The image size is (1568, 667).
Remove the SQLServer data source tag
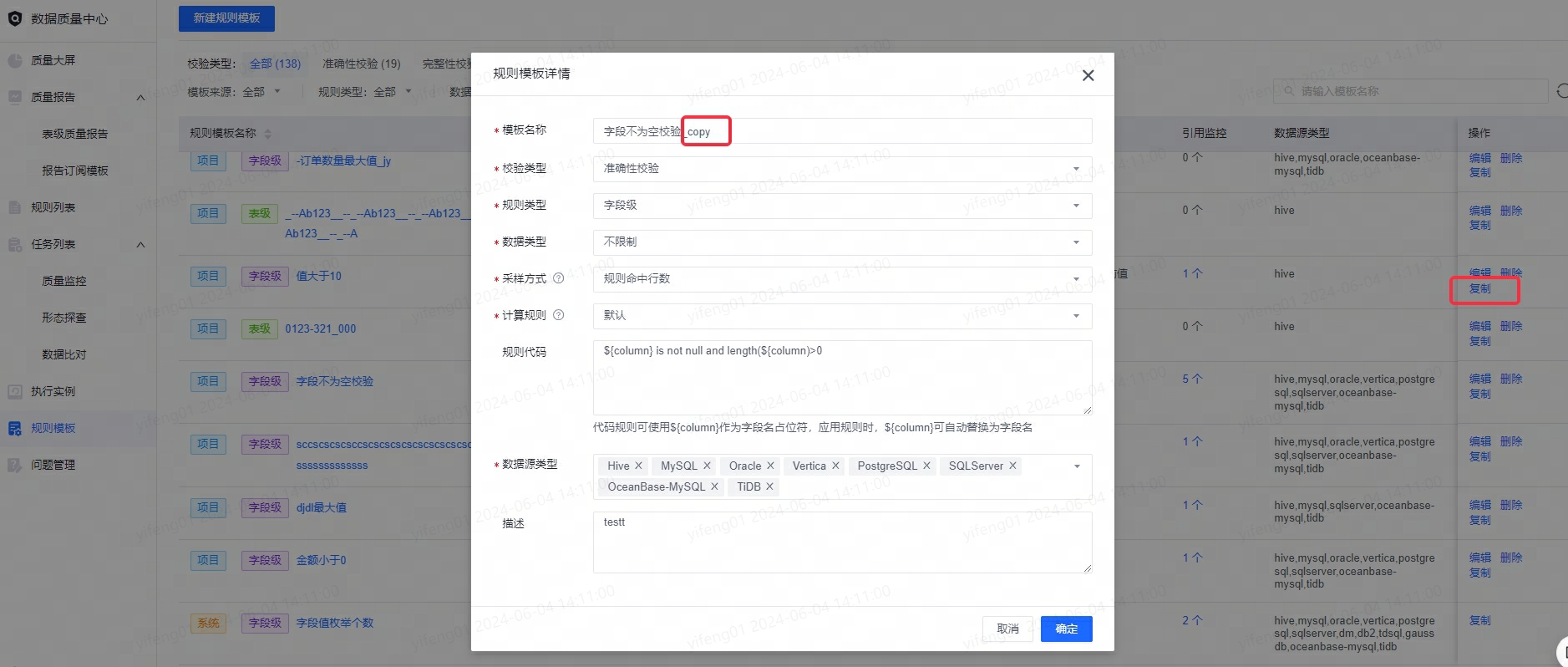[x=1012, y=466]
